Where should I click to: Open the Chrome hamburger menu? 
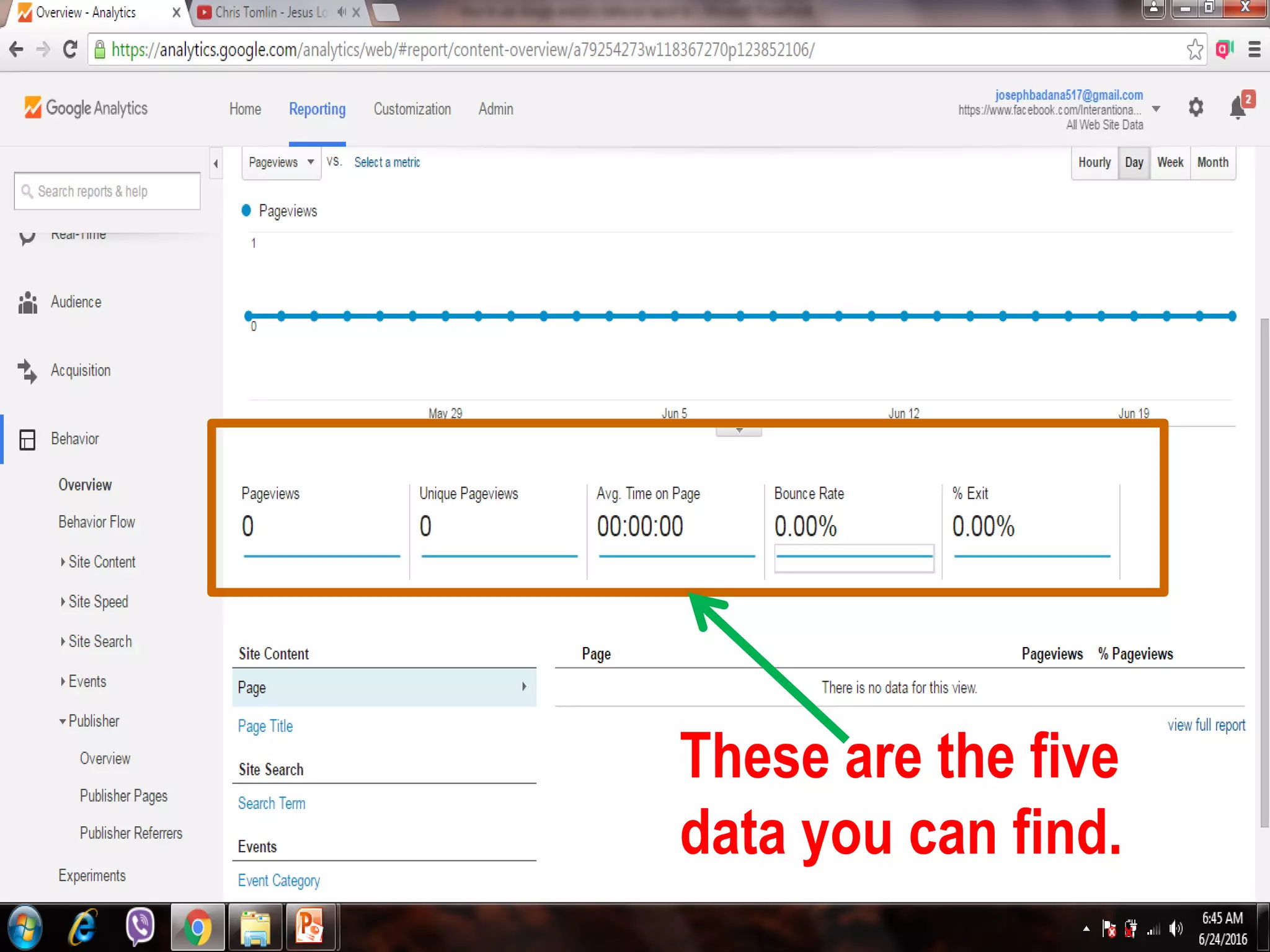(x=1254, y=50)
